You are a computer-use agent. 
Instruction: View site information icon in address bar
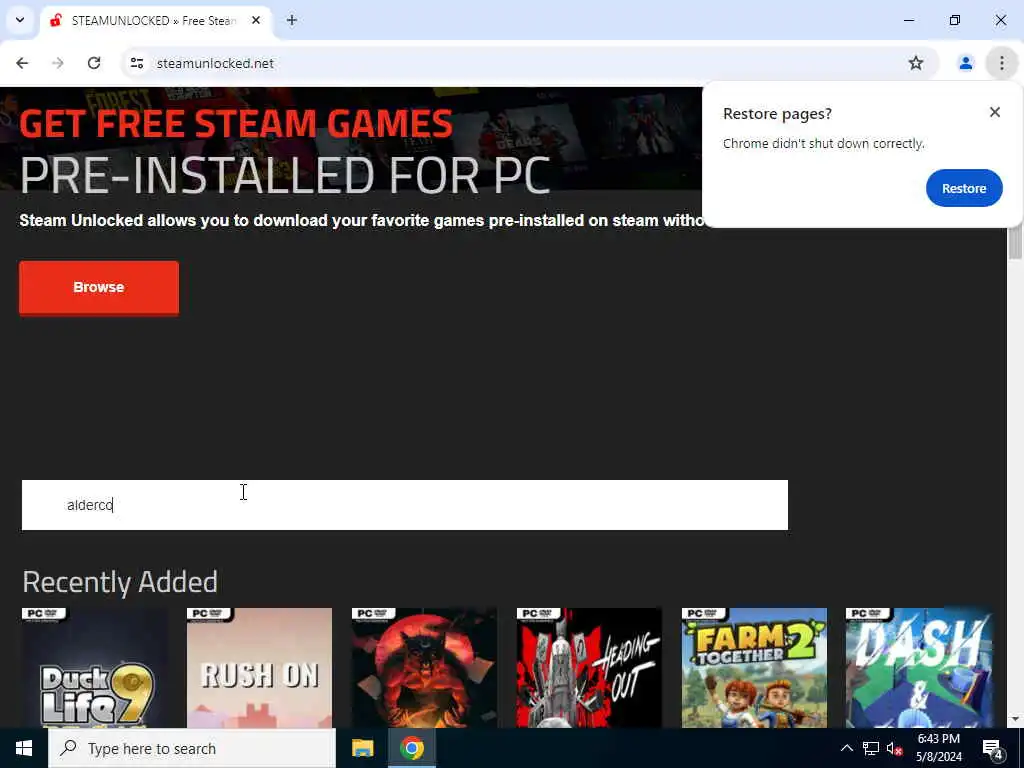tap(136, 63)
